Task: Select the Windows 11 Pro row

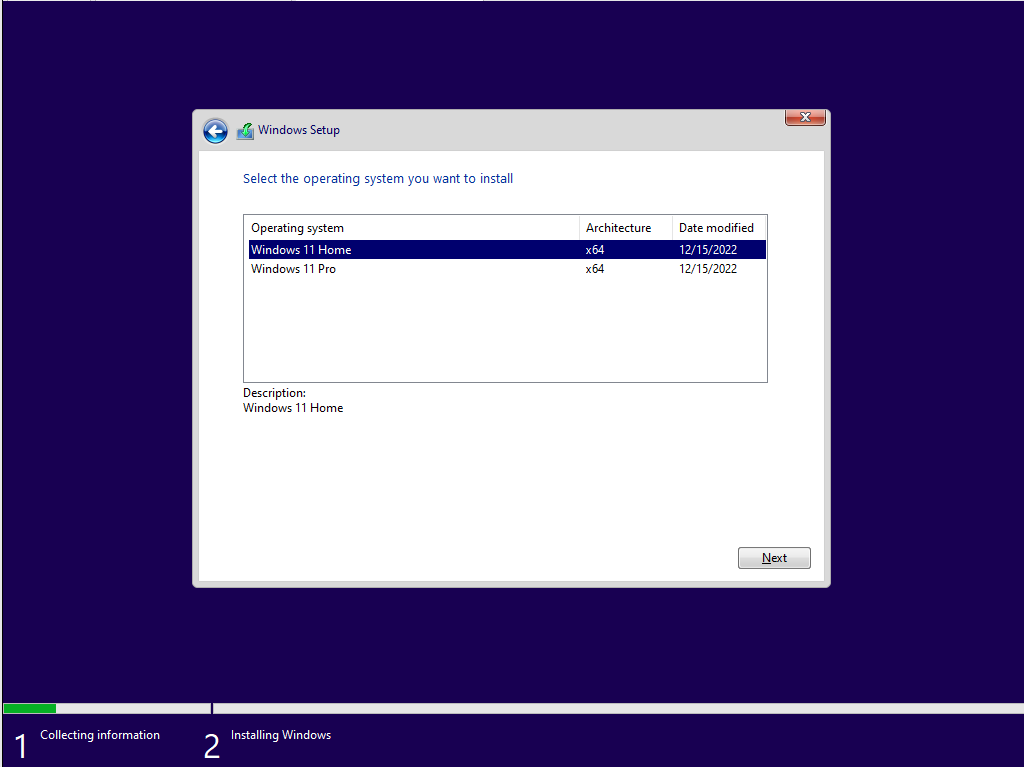Action: [507, 269]
